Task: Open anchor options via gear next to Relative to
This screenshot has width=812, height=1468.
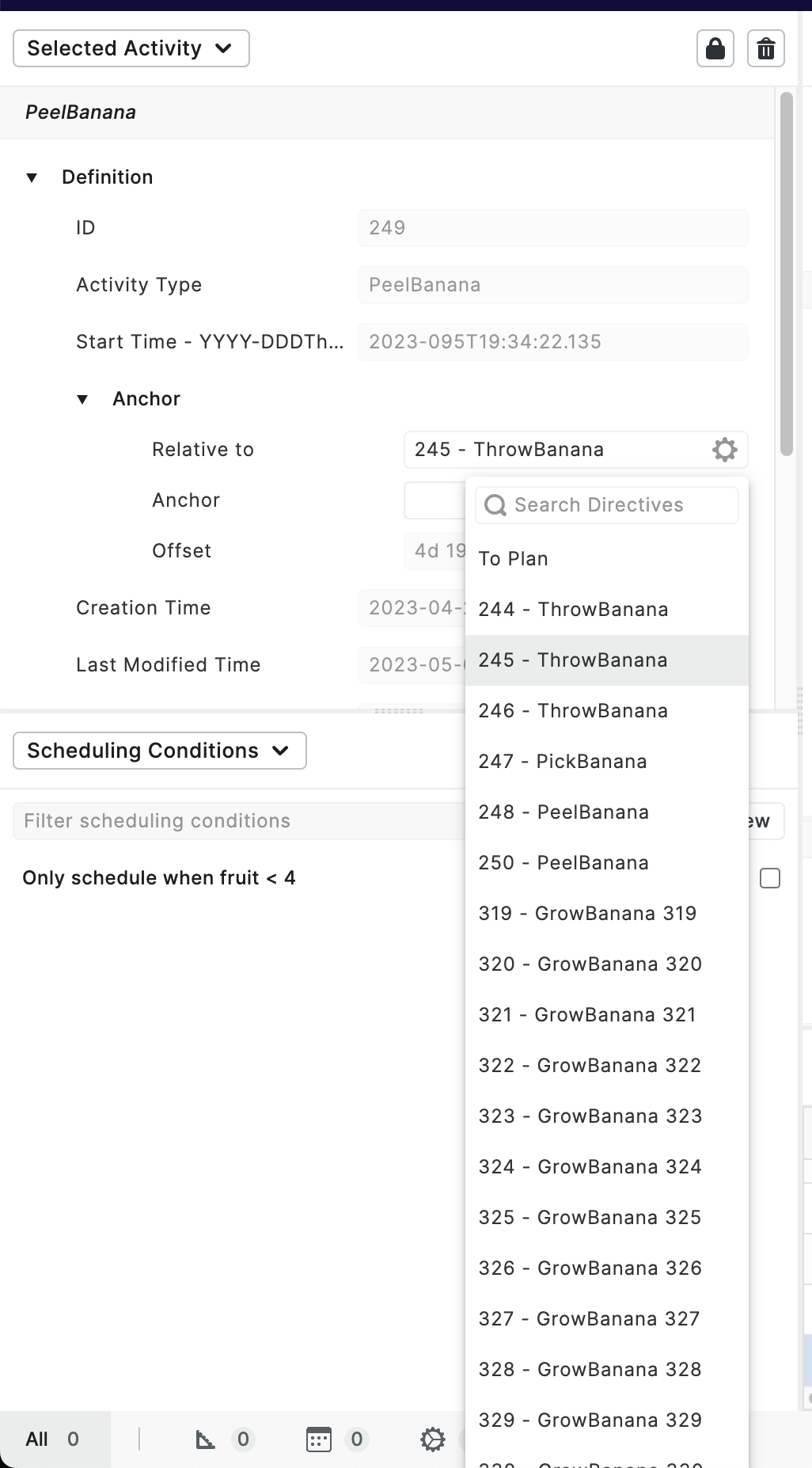Action: click(x=723, y=450)
